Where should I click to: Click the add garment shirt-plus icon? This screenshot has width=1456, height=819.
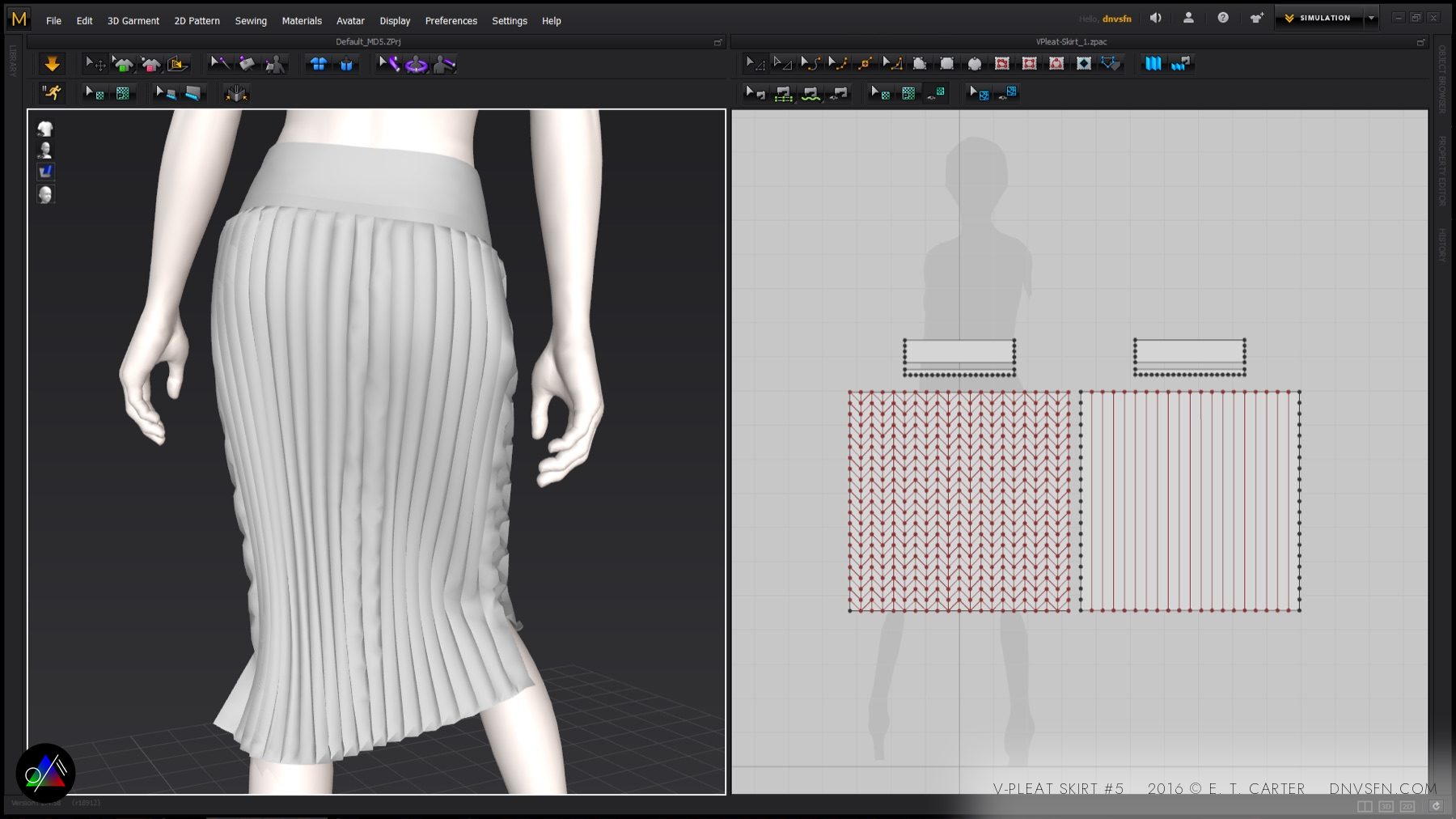pyautogui.click(x=1256, y=18)
